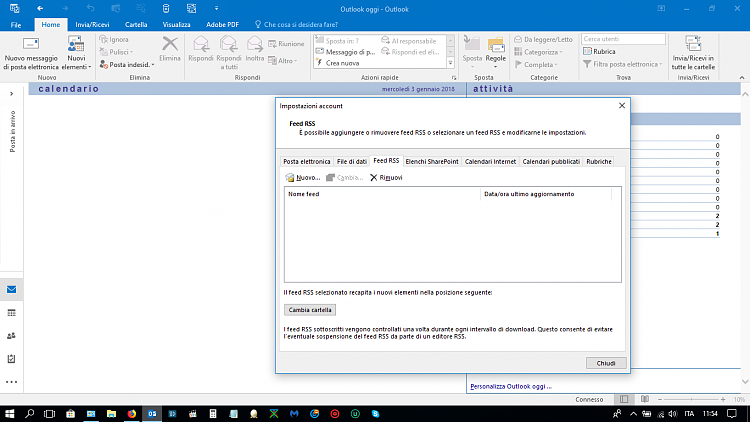Open the File menu
This screenshot has height=422, width=750.
click(x=16, y=24)
